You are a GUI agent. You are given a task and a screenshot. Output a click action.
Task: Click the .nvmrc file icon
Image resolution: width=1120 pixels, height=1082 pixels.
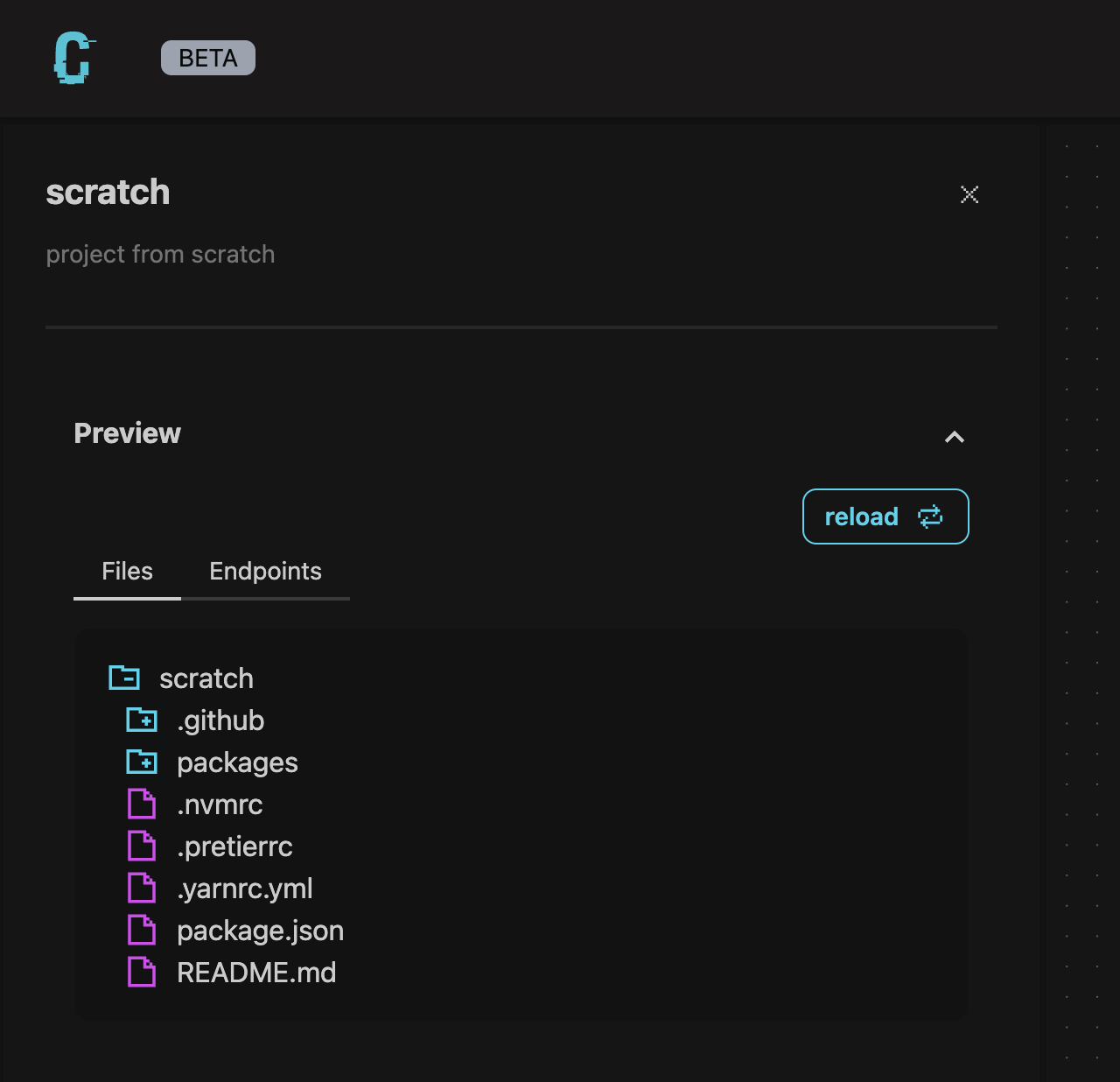pyautogui.click(x=141, y=804)
